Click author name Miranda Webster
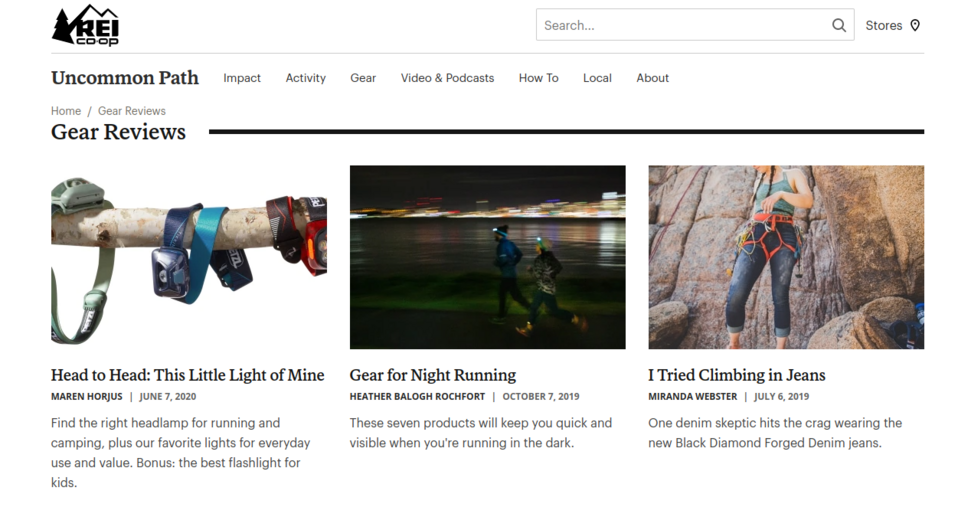Image resolution: width=958 pixels, height=517 pixels. pos(693,397)
